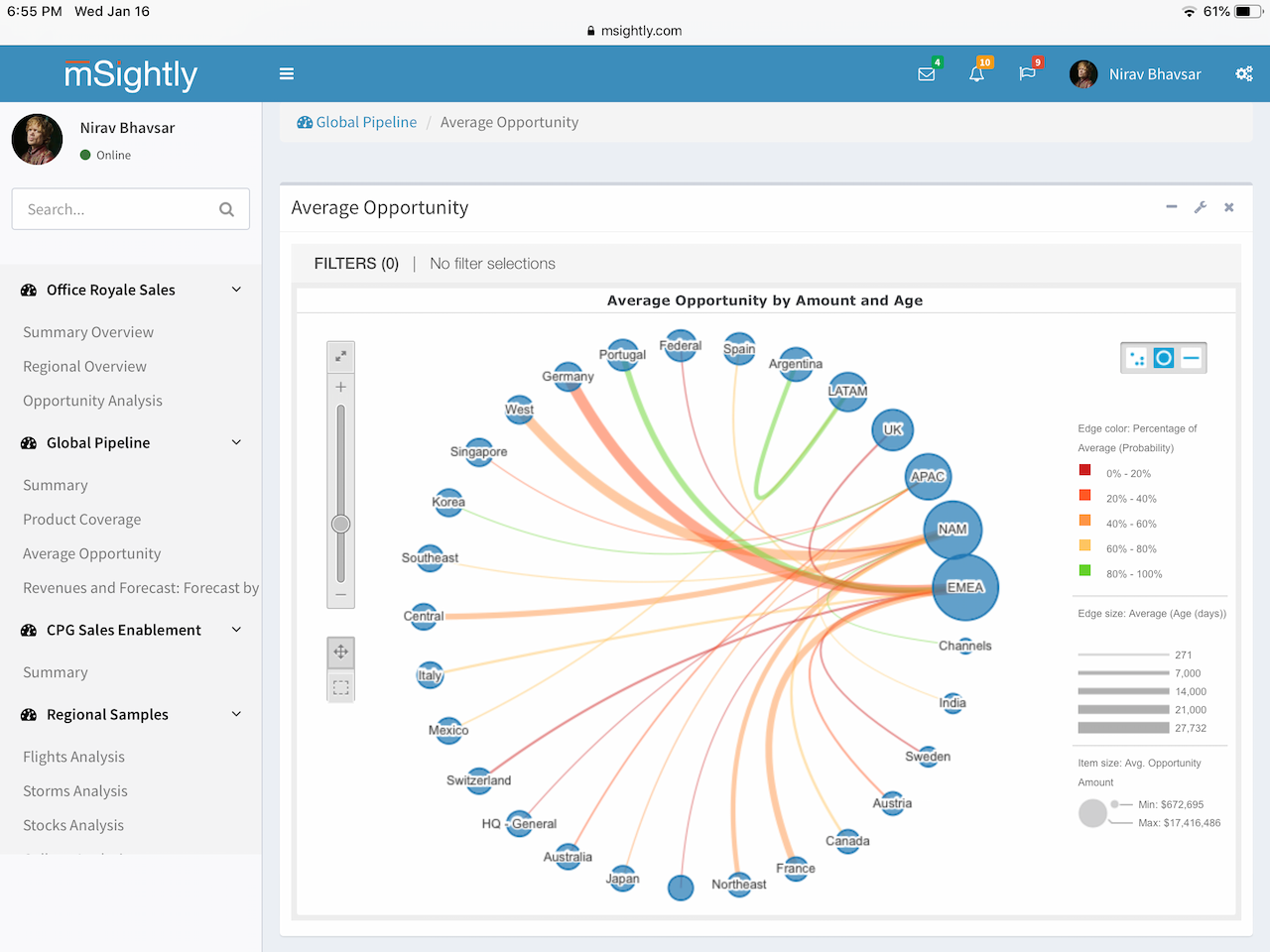The width and height of the screenshot is (1270, 952).
Task: Open Summary Overview page
Action: [88, 332]
